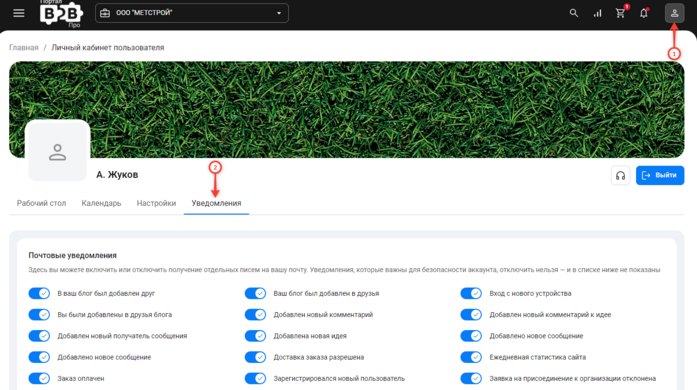The height and width of the screenshot is (390, 697).
Task: Switch to the Календарь tab
Action: (x=101, y=203)
